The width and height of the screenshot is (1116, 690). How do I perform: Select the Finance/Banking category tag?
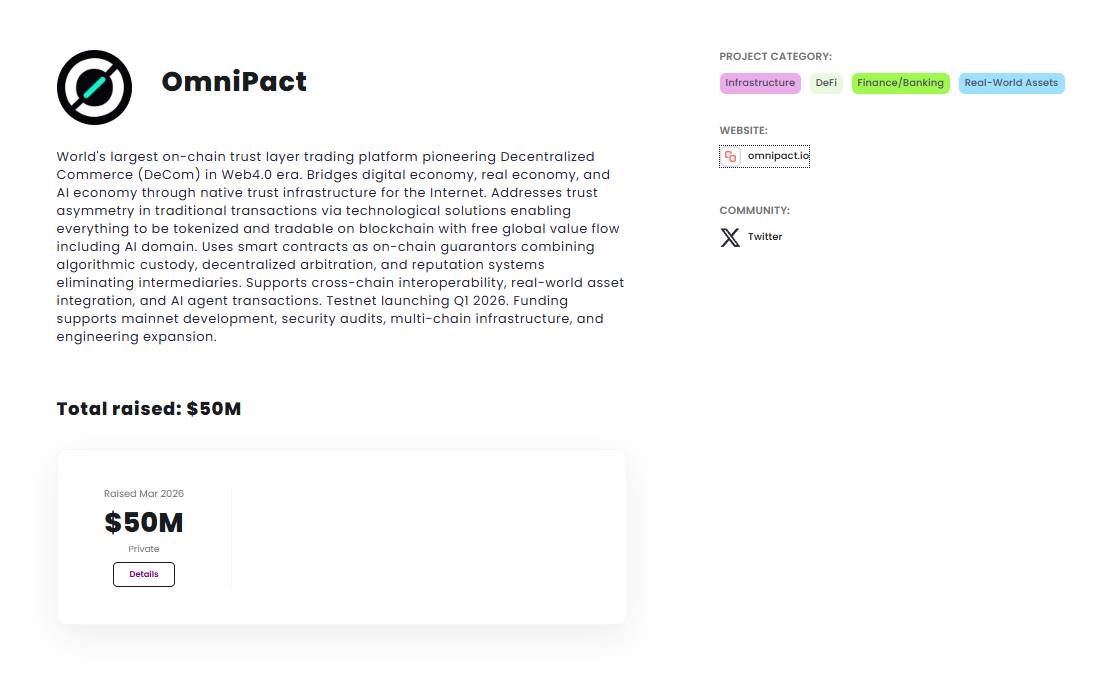[x=900, y=83]
